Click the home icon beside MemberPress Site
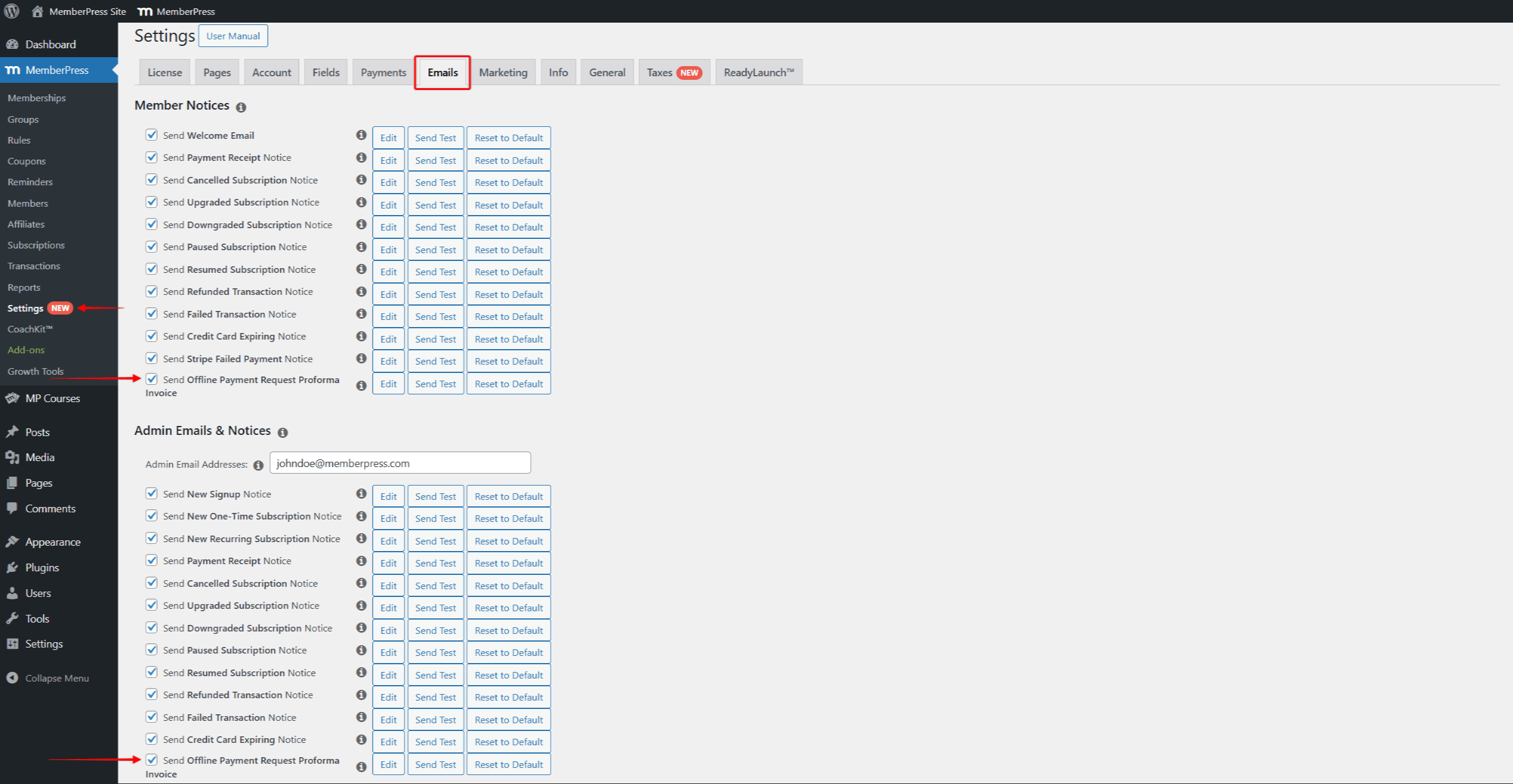The image size is (1513, 784). tap(38, 11)
